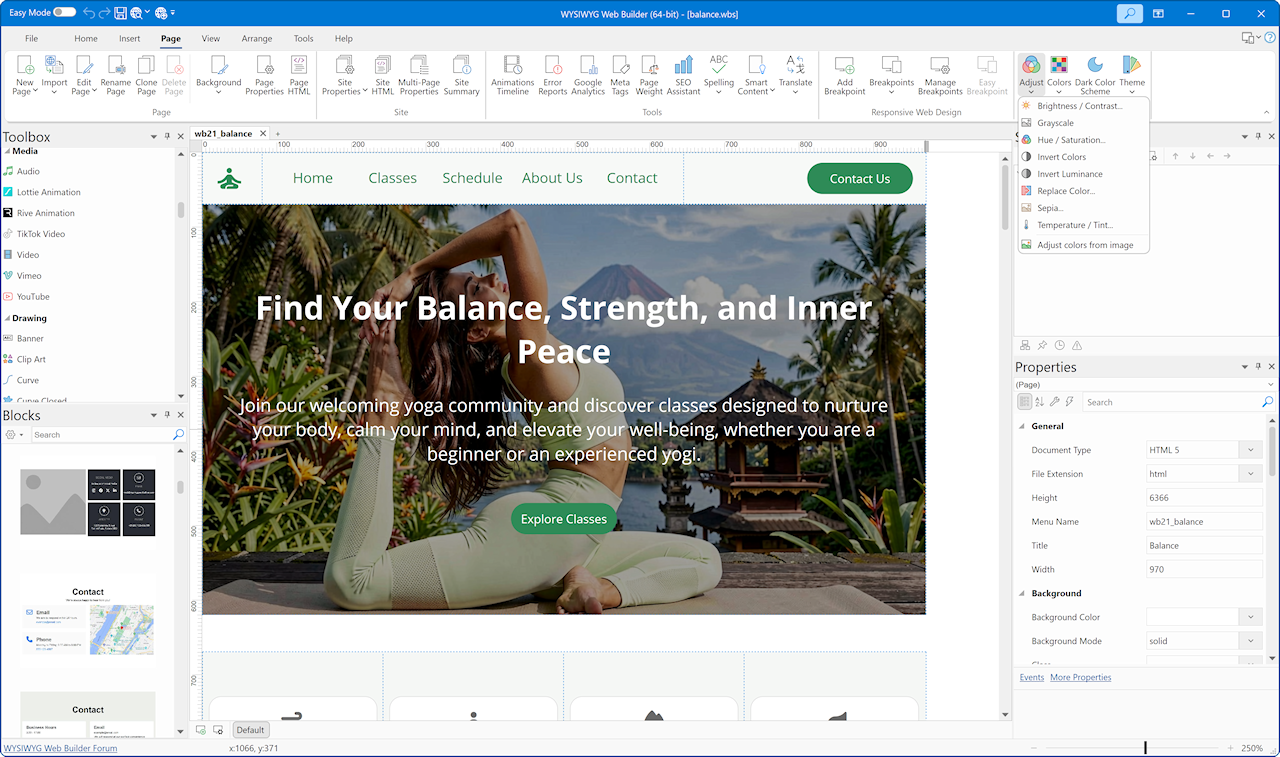Image resolution: width=1280 pixels, height=757 pixels.
Task: Toggle the Easy Mode switch
Action: 64,12
